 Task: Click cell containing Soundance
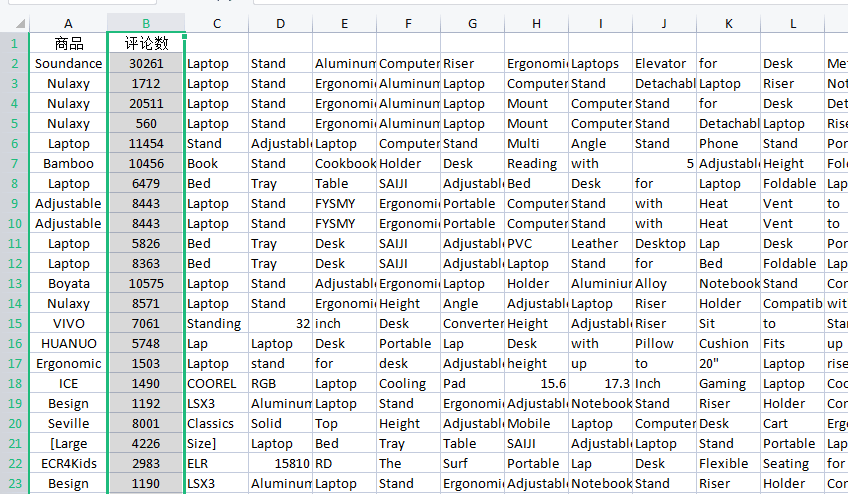[x=68, y=63]
